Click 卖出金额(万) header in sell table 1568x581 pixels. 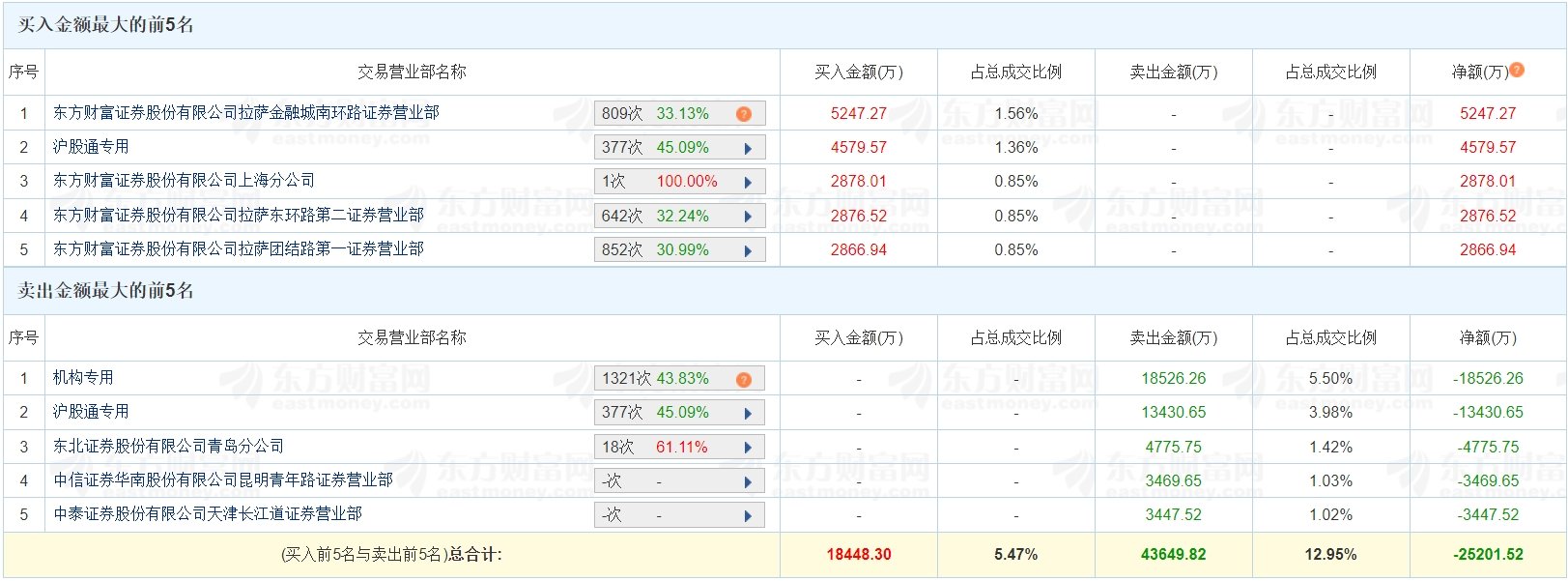(x=1174, y=337)
